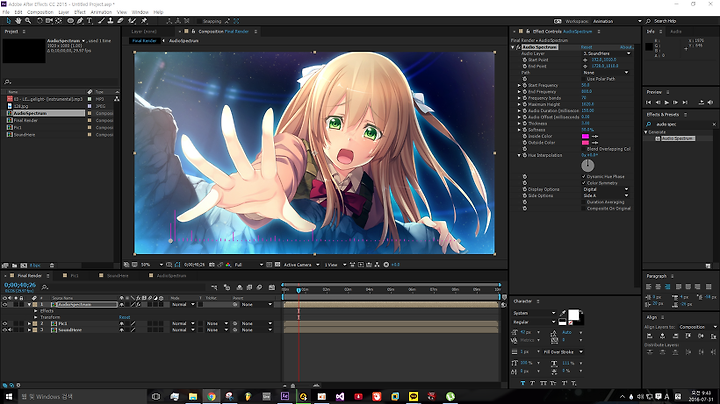Uncheck the Color Symmetry checkbox

coord(584,183)
